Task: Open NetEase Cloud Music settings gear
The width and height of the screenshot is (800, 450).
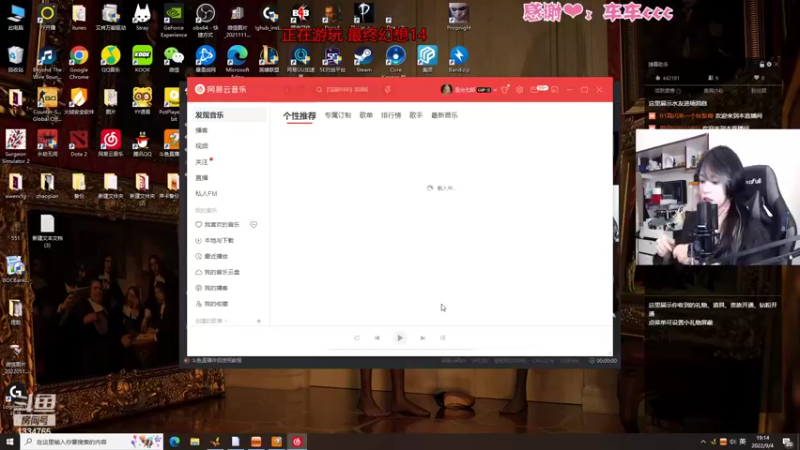Action: [519, 89]
